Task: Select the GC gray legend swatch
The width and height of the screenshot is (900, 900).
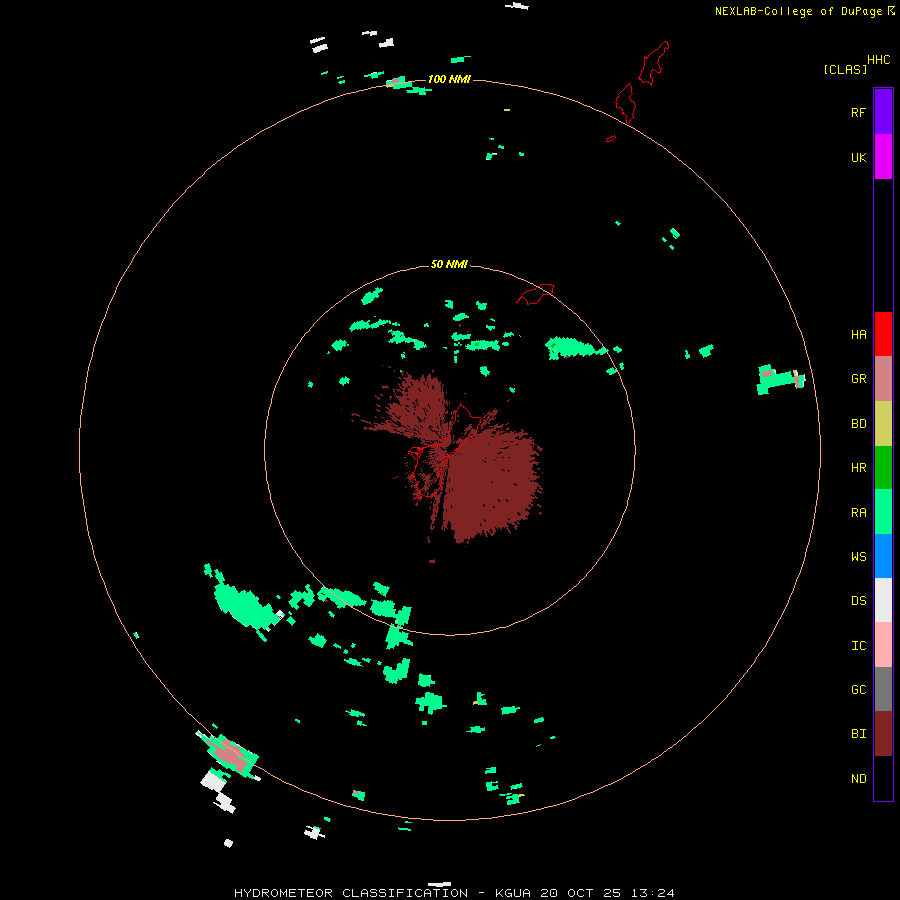Action: tap(883, 689)
